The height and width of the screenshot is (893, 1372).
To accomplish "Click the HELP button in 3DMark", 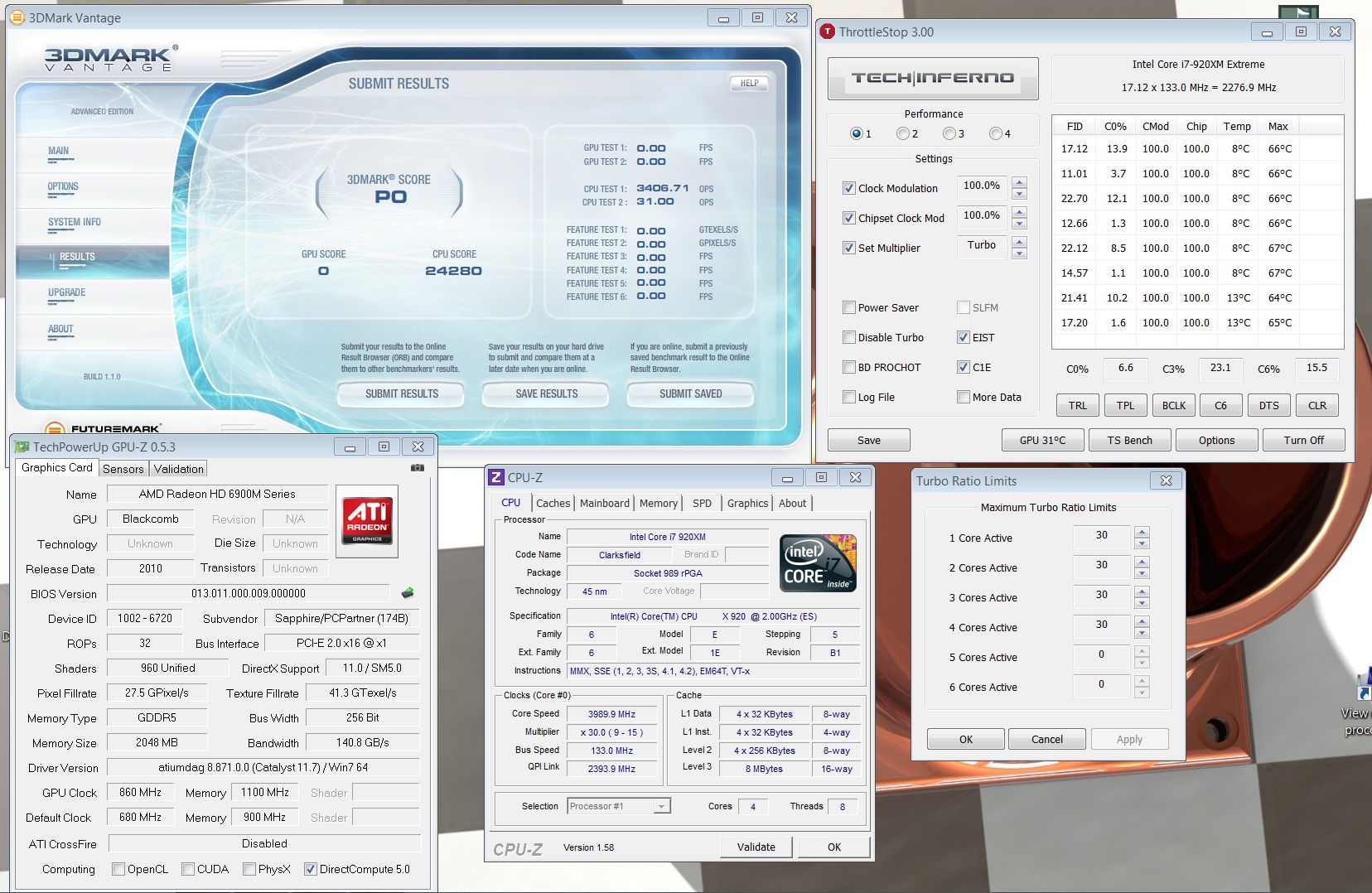I will click(x=750, y=83).
